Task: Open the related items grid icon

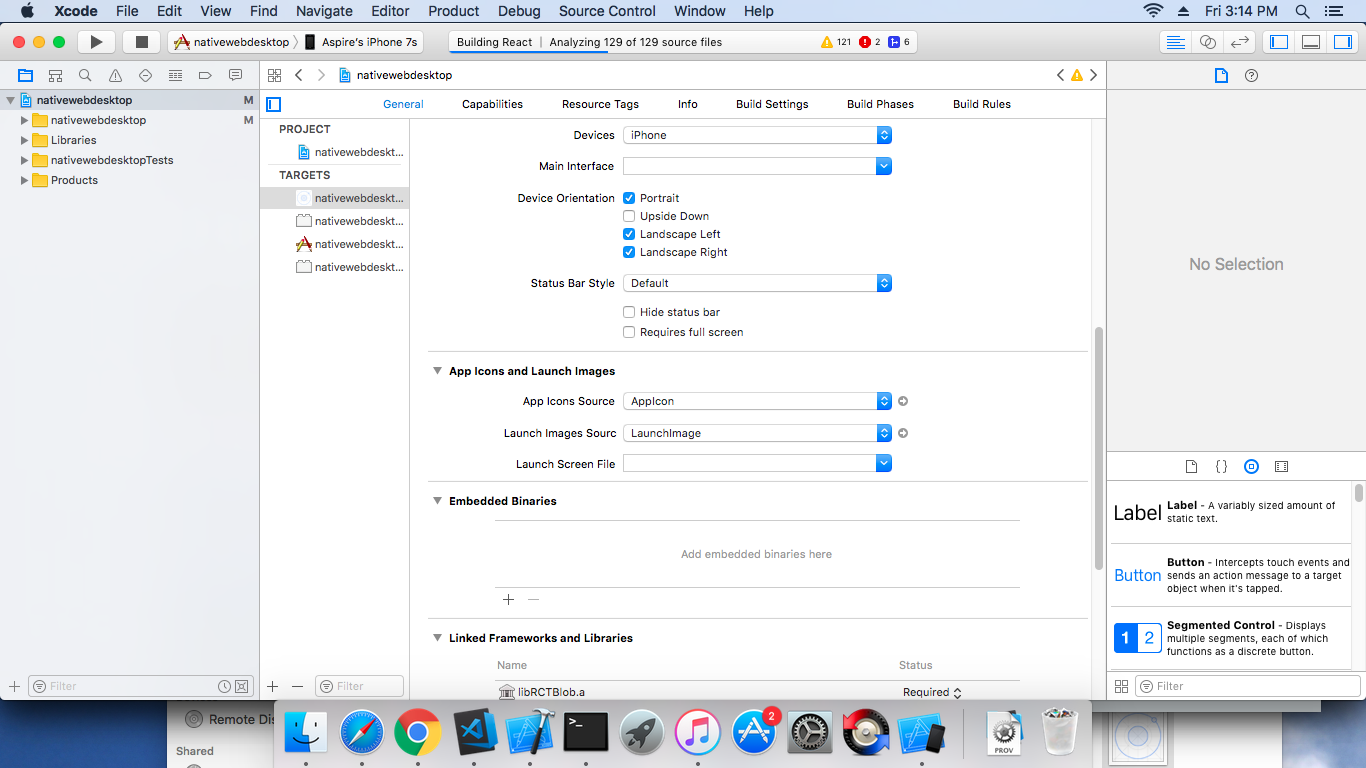Action: tap(274, 75)
